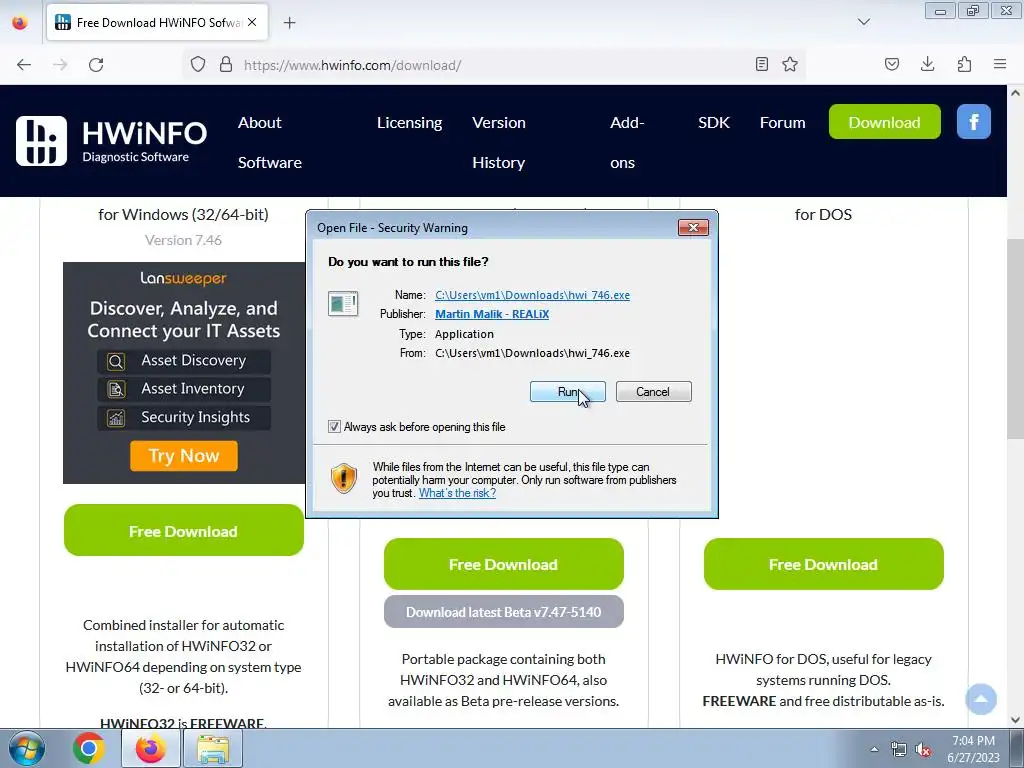Click the shield warning icon in dialog
The height and width of the screenshot is (768, 1024).
click(344, 479)
